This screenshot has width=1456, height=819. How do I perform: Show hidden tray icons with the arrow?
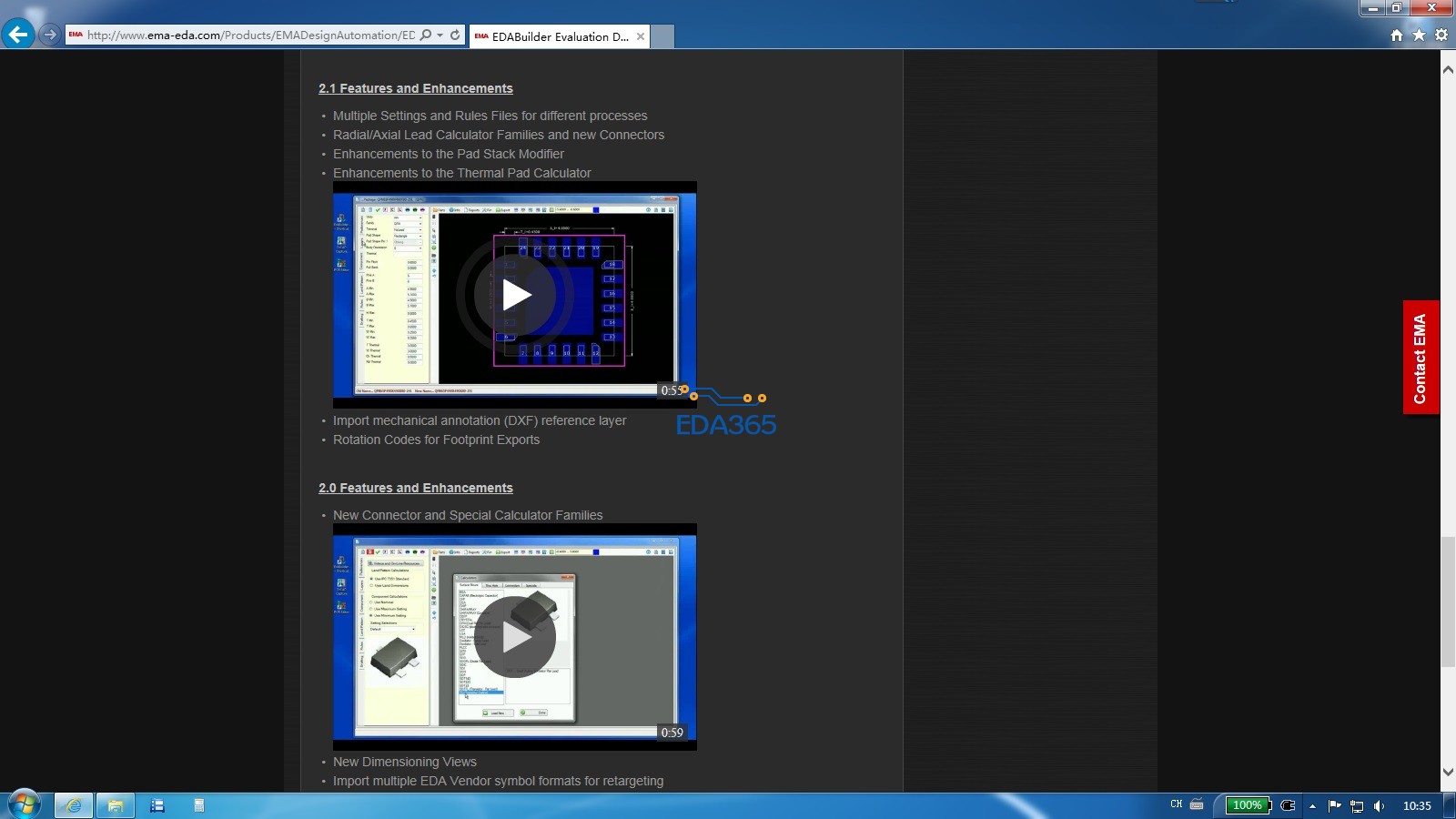coord(1312,806)
